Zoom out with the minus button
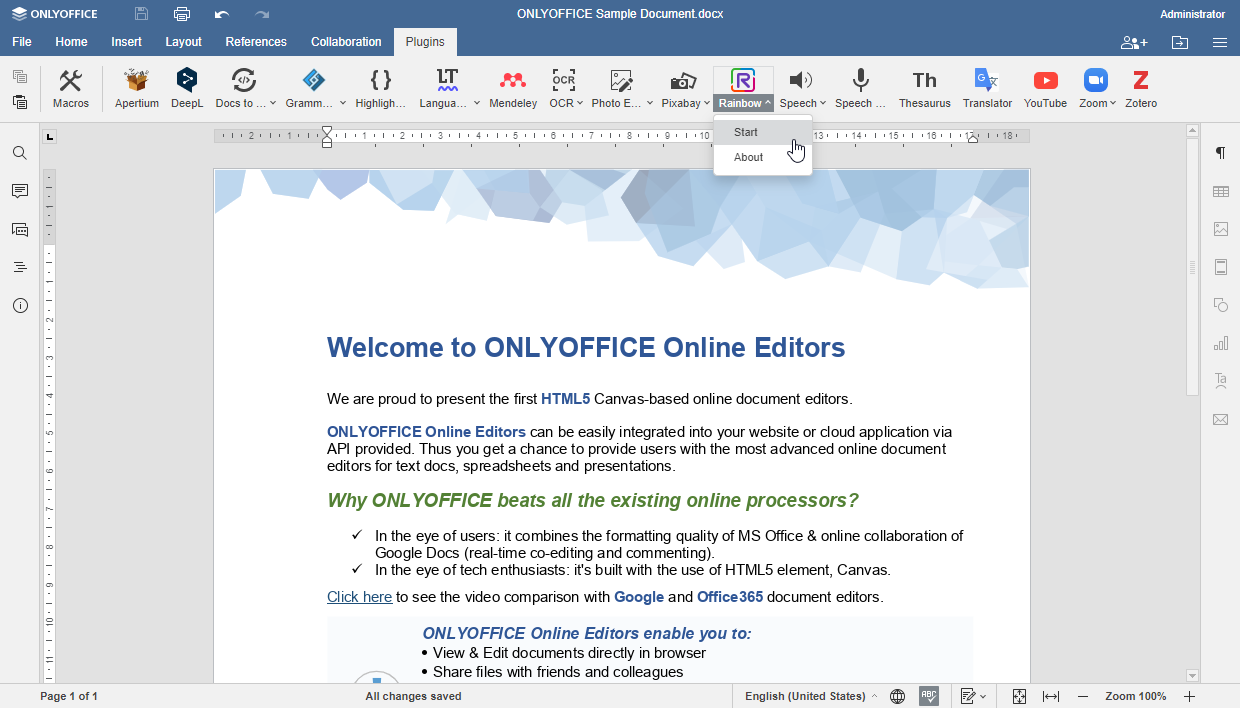The image size is (1240, 708). pos(1083,696)
